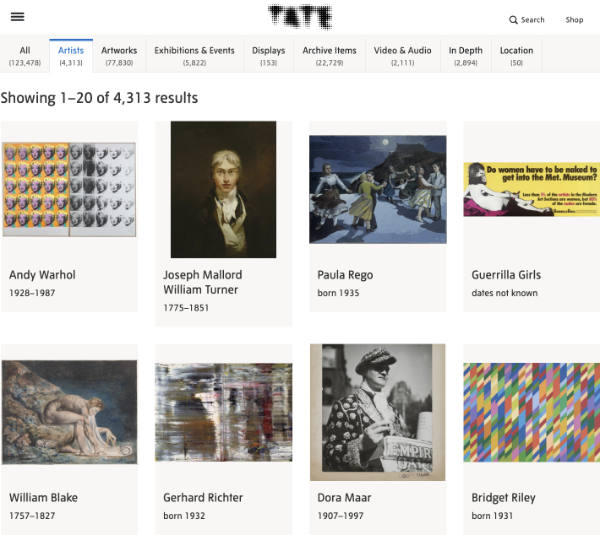Click the Andy Warhol artist name
This screenshot has width=600, height=535.
point(42,275)
